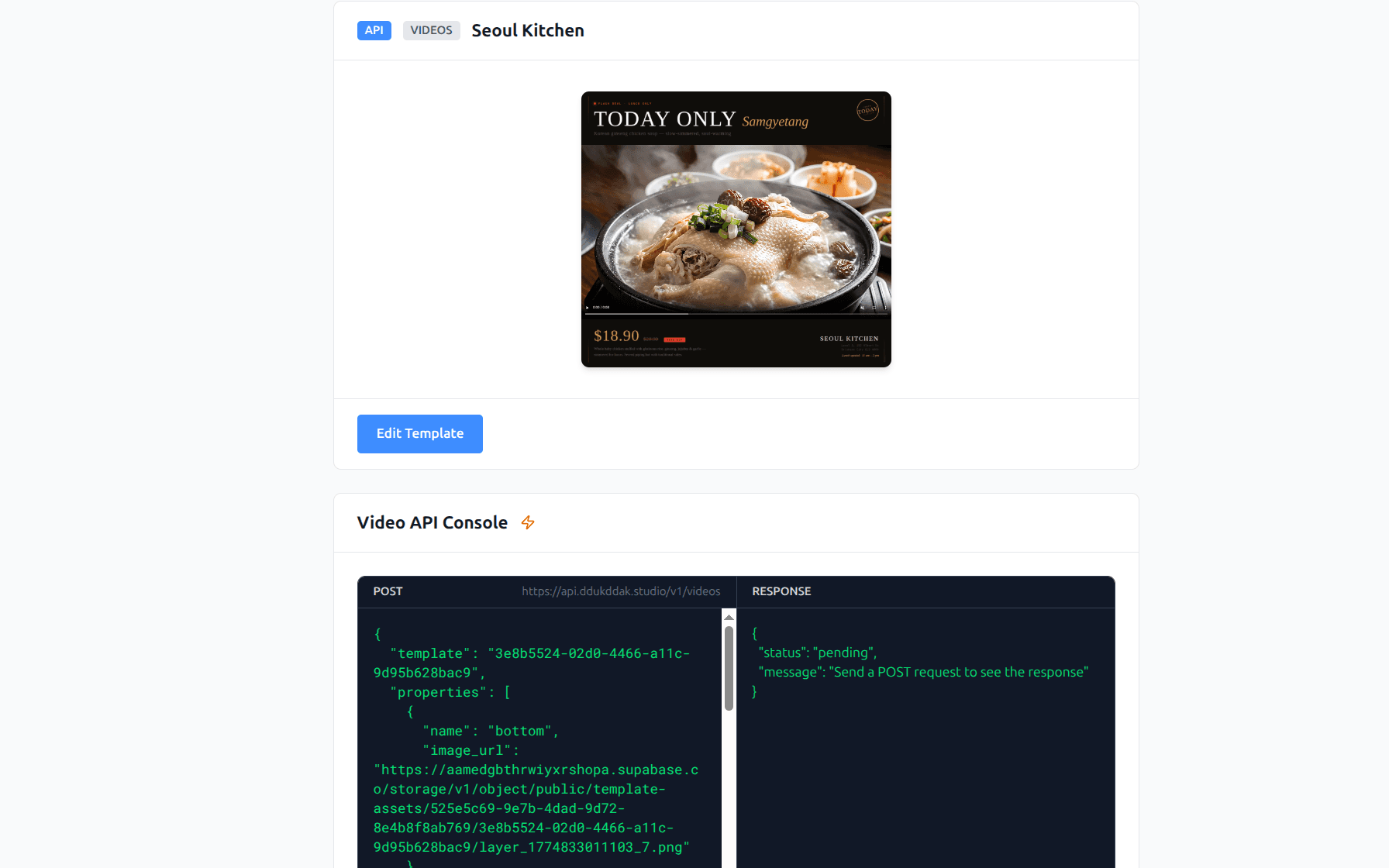
Task: Open the video player's three-dot options menu
Action: [x=886, y=308]
